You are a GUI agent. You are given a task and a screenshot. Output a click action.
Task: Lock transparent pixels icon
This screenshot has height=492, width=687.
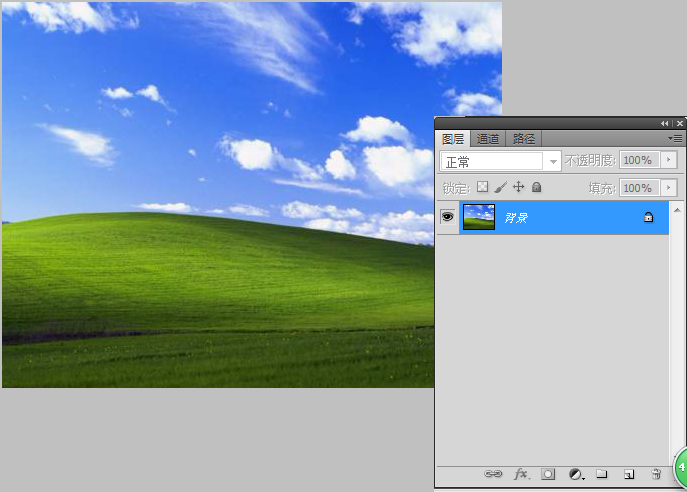point(482,187)
